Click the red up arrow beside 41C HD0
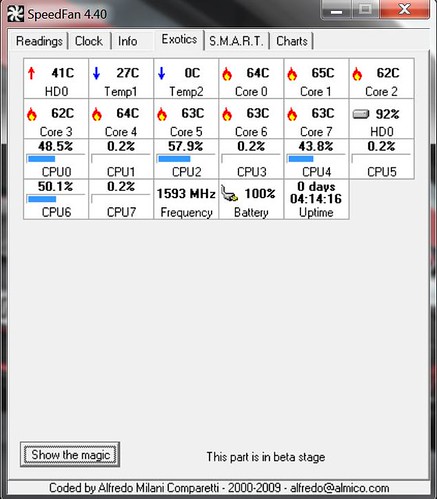The width and height of the screenshot is (437, 499). [32, 73]
